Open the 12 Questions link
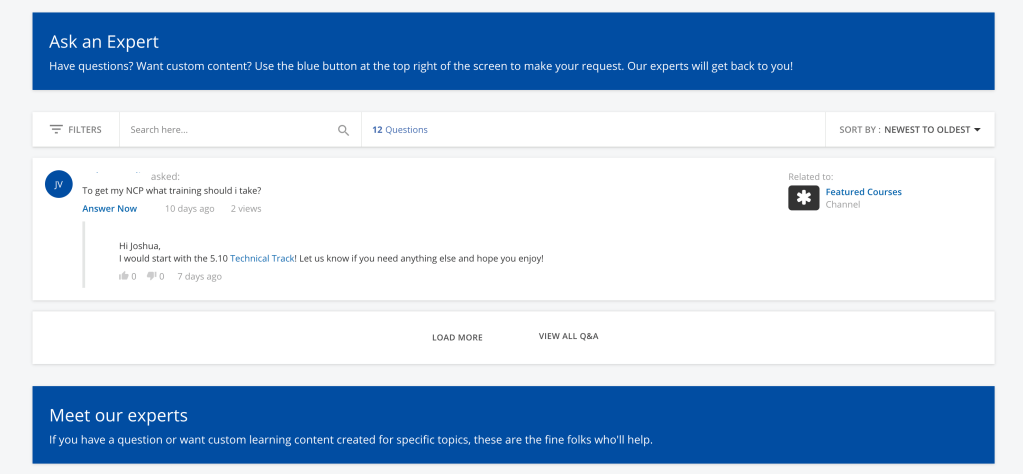 point(399,130)
